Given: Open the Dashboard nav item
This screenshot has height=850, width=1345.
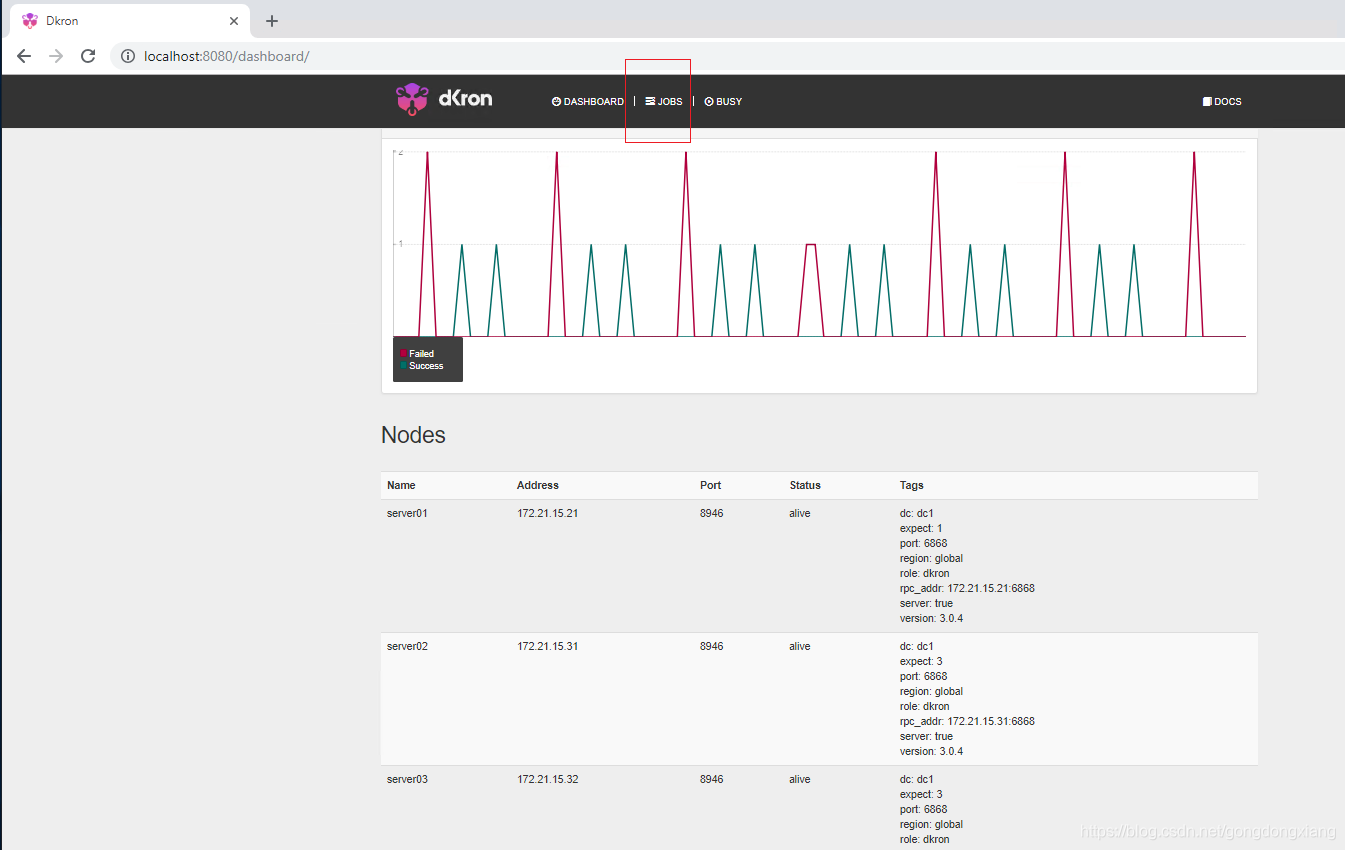Looking at the screenshot, I should (588, 102).
